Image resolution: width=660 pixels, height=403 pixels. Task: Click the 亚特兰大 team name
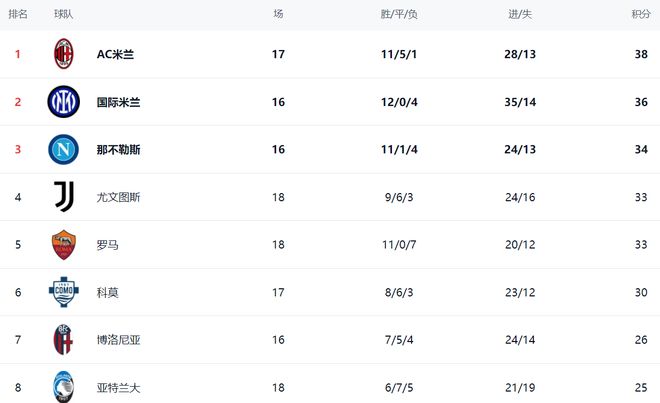pos(118,388)
